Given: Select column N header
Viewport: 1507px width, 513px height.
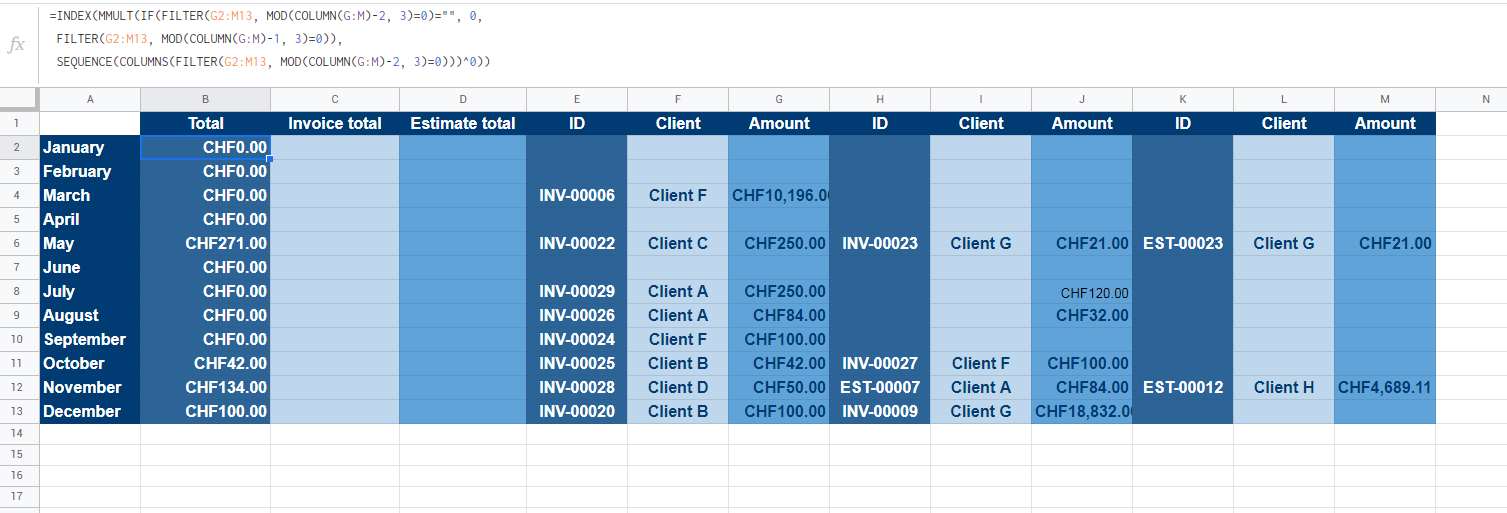Looking at the screenshot, I should [x=1485, y=99].
